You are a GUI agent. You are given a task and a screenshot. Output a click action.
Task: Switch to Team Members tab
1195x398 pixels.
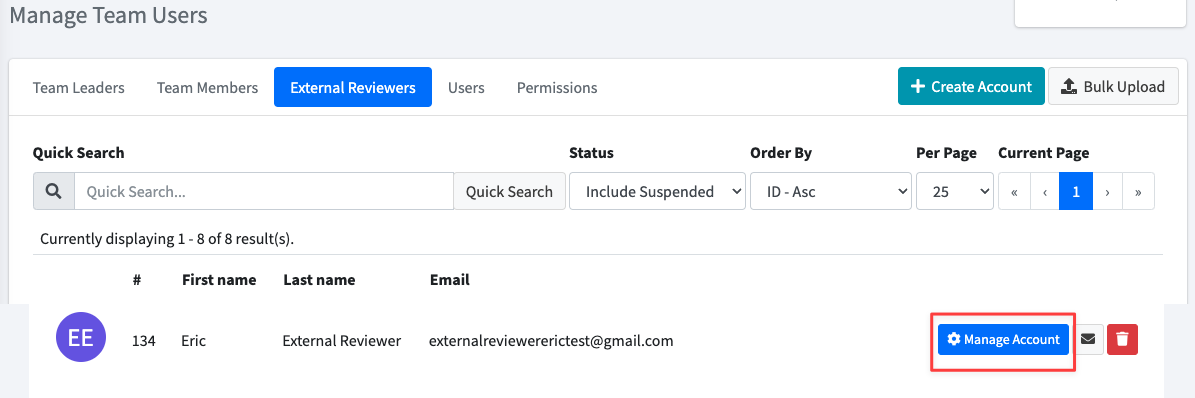point(207,88)
